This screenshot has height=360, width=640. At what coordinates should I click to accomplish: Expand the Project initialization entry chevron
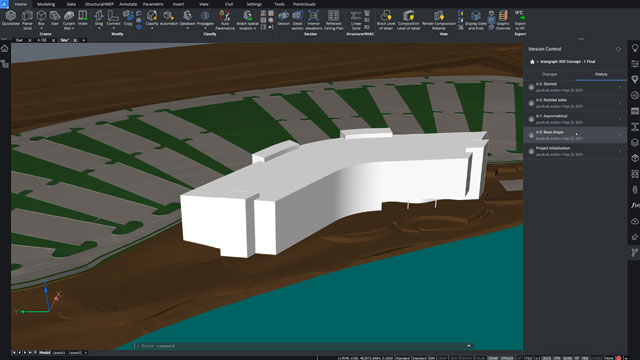(620, 151)
